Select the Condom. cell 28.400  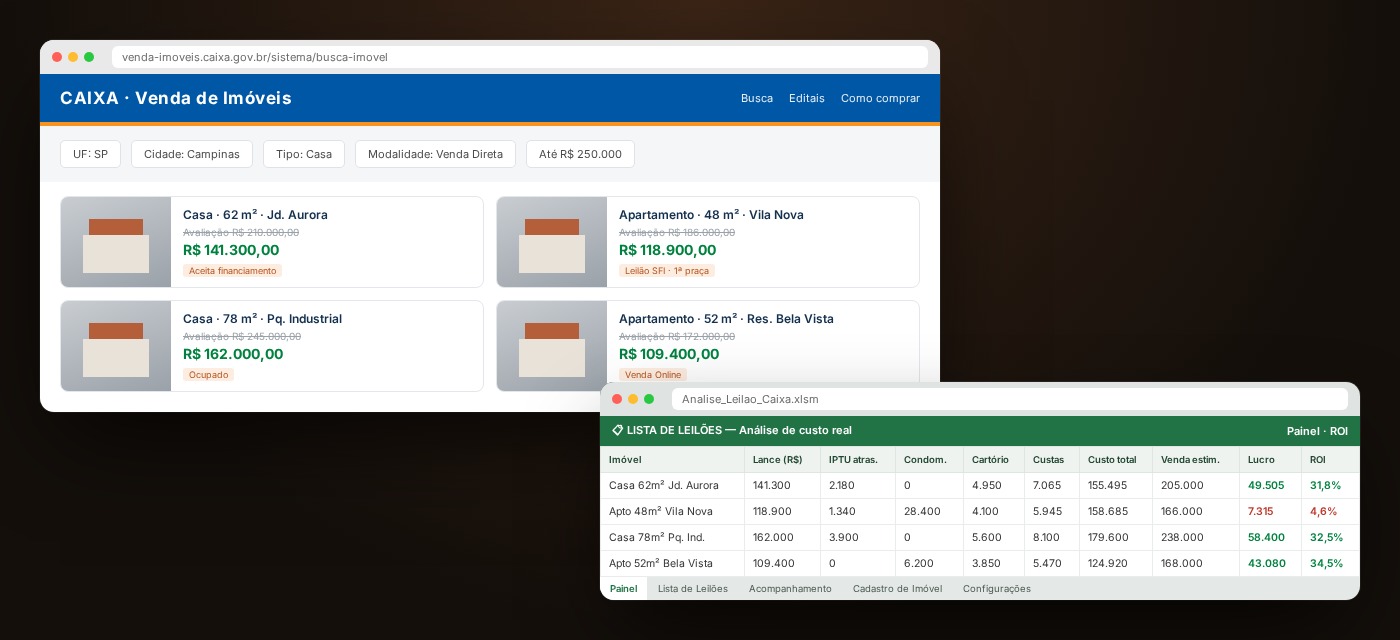(x=929, y=511)
